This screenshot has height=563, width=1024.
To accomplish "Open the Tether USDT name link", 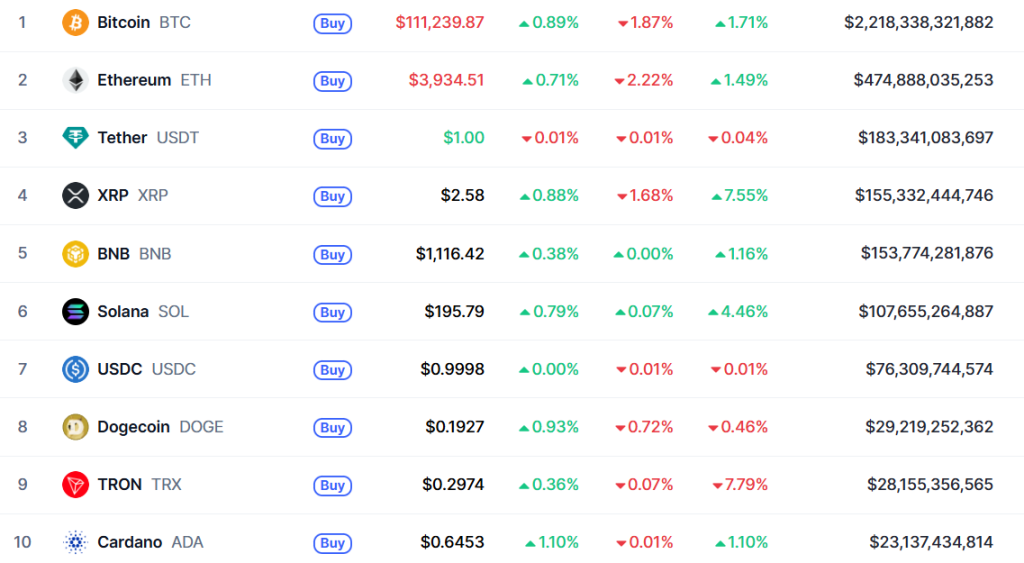I will point(122,138).
